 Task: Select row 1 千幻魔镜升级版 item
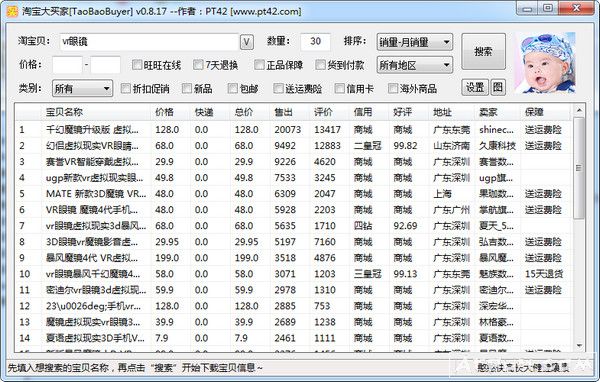[x=294, y=130]
